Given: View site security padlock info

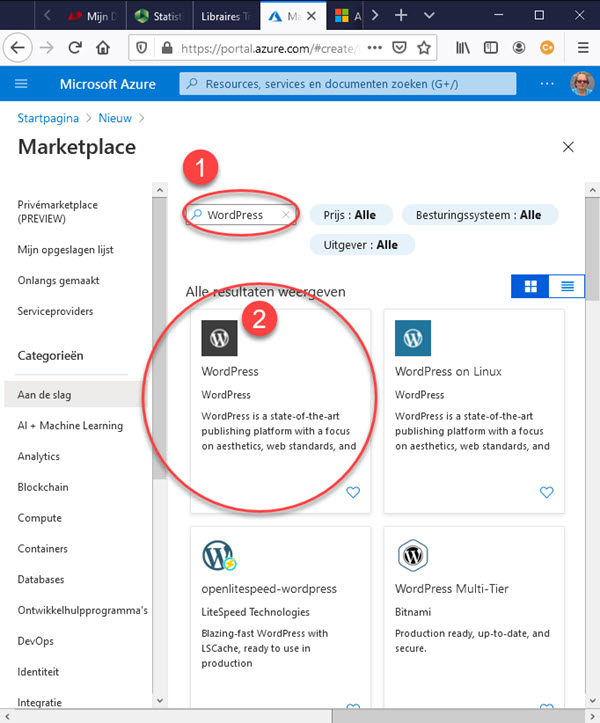Looking at the screenshot, I should [167, 48].
